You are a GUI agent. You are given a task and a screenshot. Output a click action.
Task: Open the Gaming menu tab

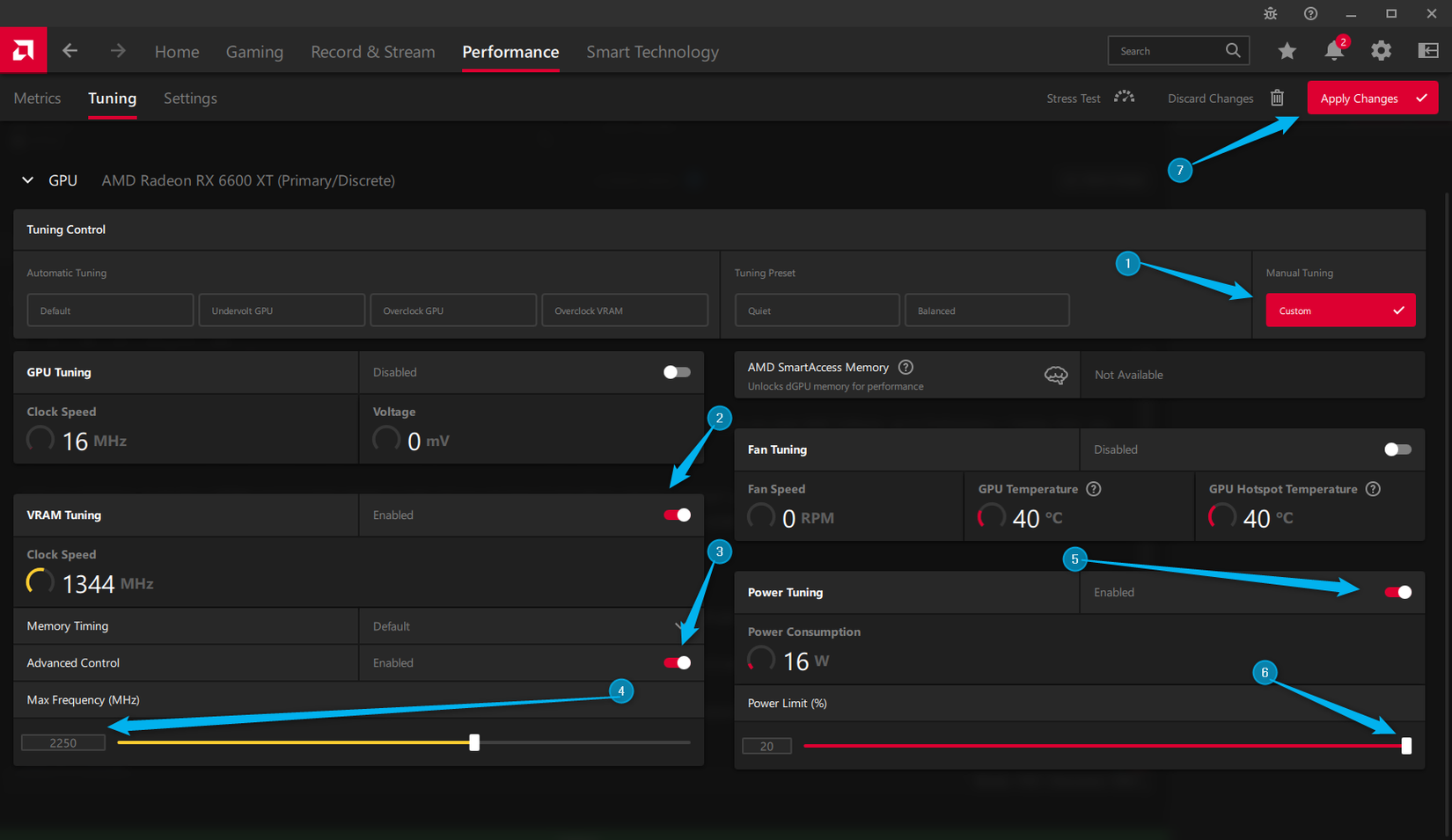point(254,52)
